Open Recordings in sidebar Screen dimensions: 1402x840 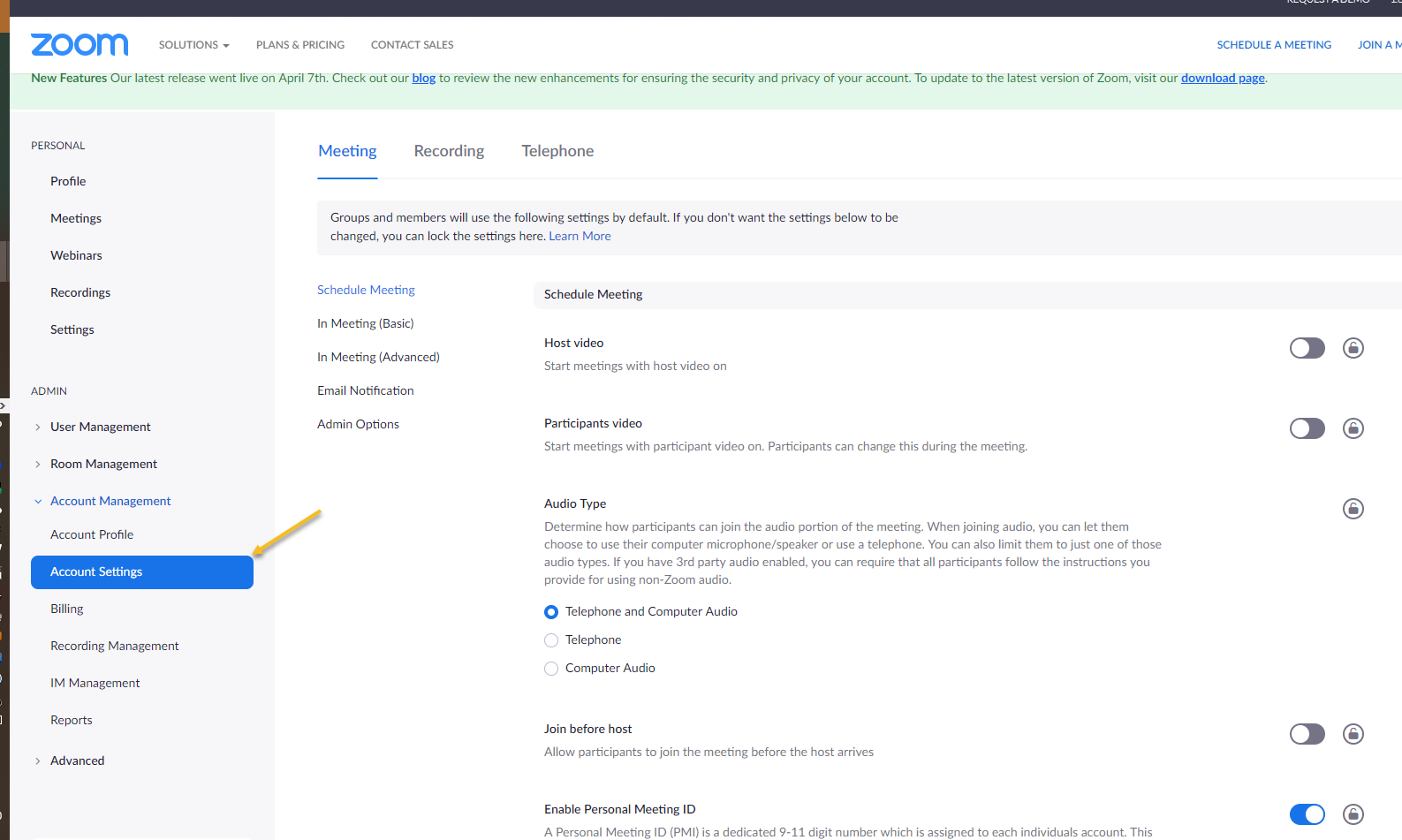pos(80,292)
